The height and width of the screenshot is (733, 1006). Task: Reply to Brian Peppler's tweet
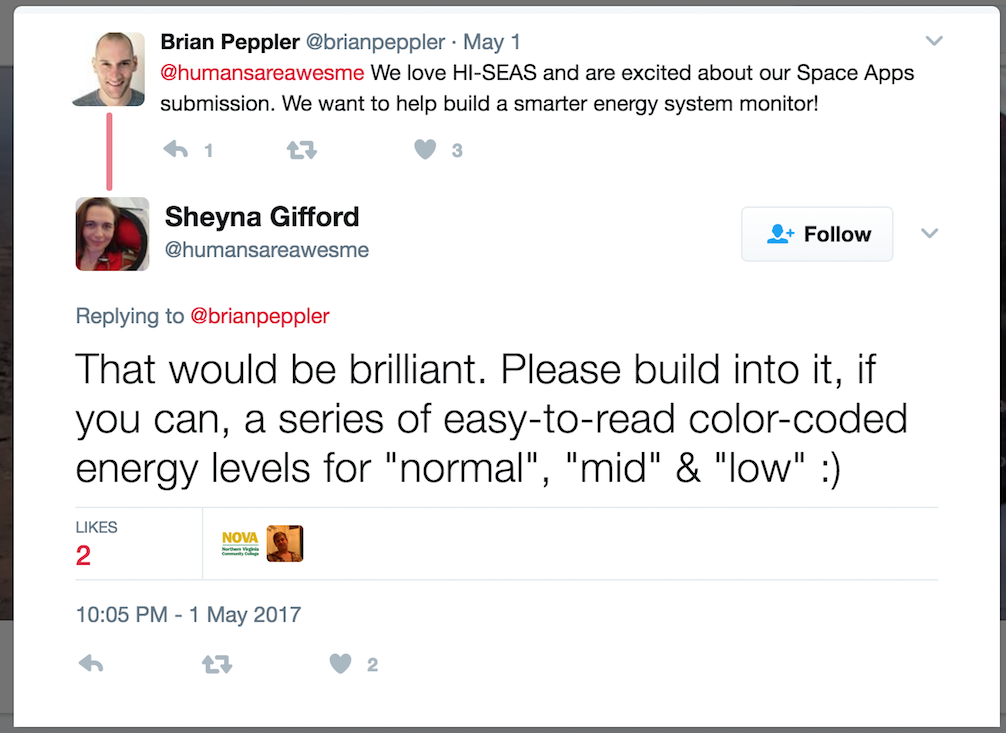click(x=176, y=150)
